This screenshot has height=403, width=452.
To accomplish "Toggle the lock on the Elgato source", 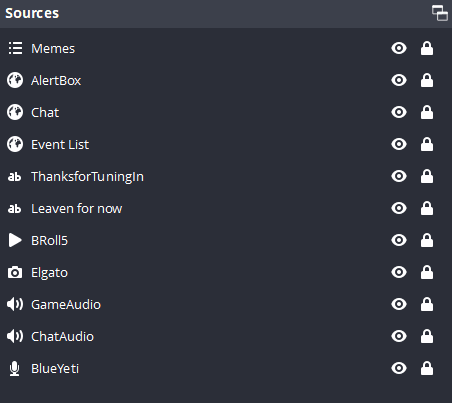I will [x=427, y=272].
